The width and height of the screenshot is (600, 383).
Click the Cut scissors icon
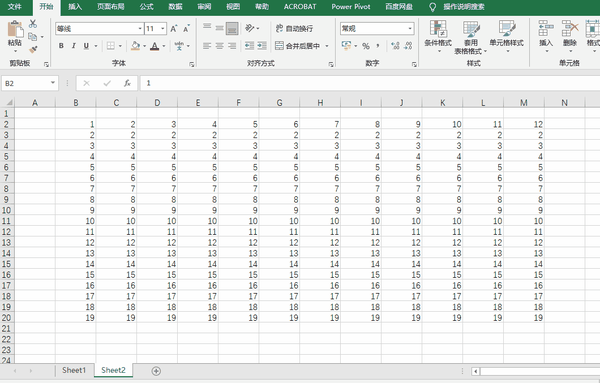[33, 24]
